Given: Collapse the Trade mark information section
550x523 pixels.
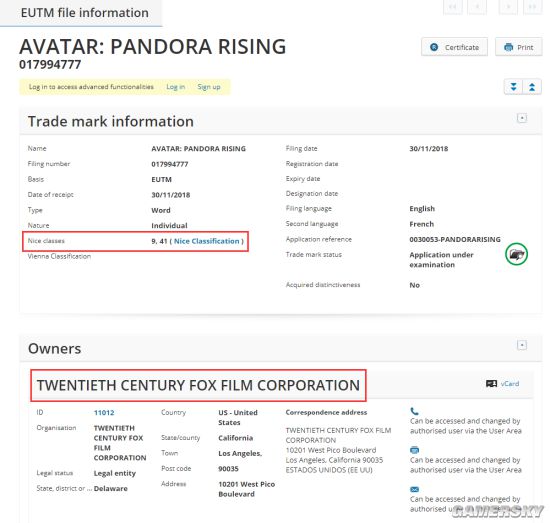Looking at the screenshot, I should point(522,118).
